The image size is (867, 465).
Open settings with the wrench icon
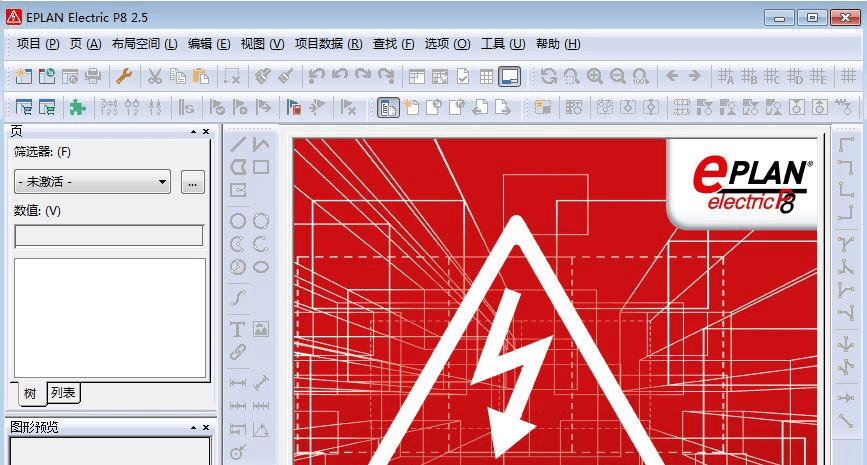point(124,76)
